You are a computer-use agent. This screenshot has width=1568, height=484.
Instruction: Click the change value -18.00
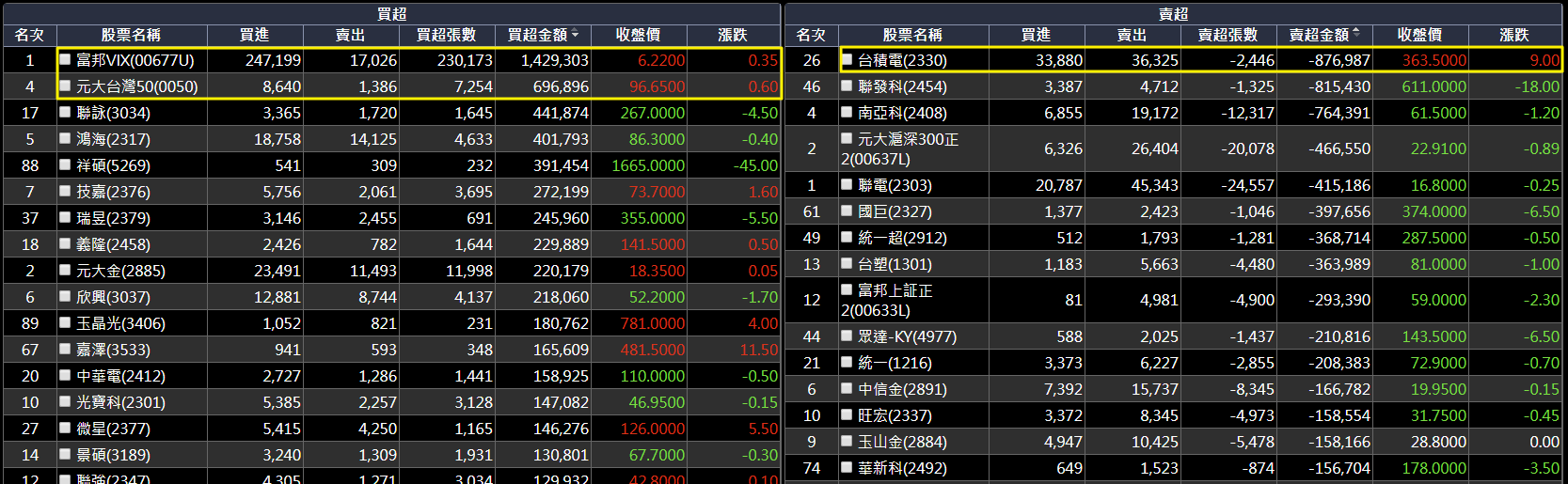pyautogui.click(x=1537, y=86)
